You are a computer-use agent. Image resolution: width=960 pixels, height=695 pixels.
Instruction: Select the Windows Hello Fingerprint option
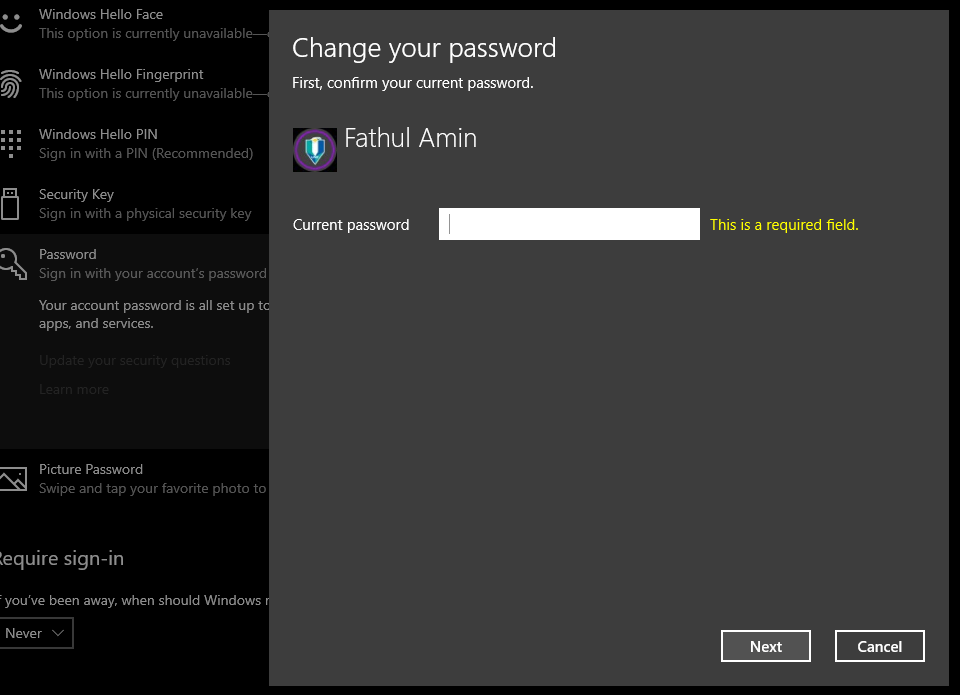click(x=134, y=84)
